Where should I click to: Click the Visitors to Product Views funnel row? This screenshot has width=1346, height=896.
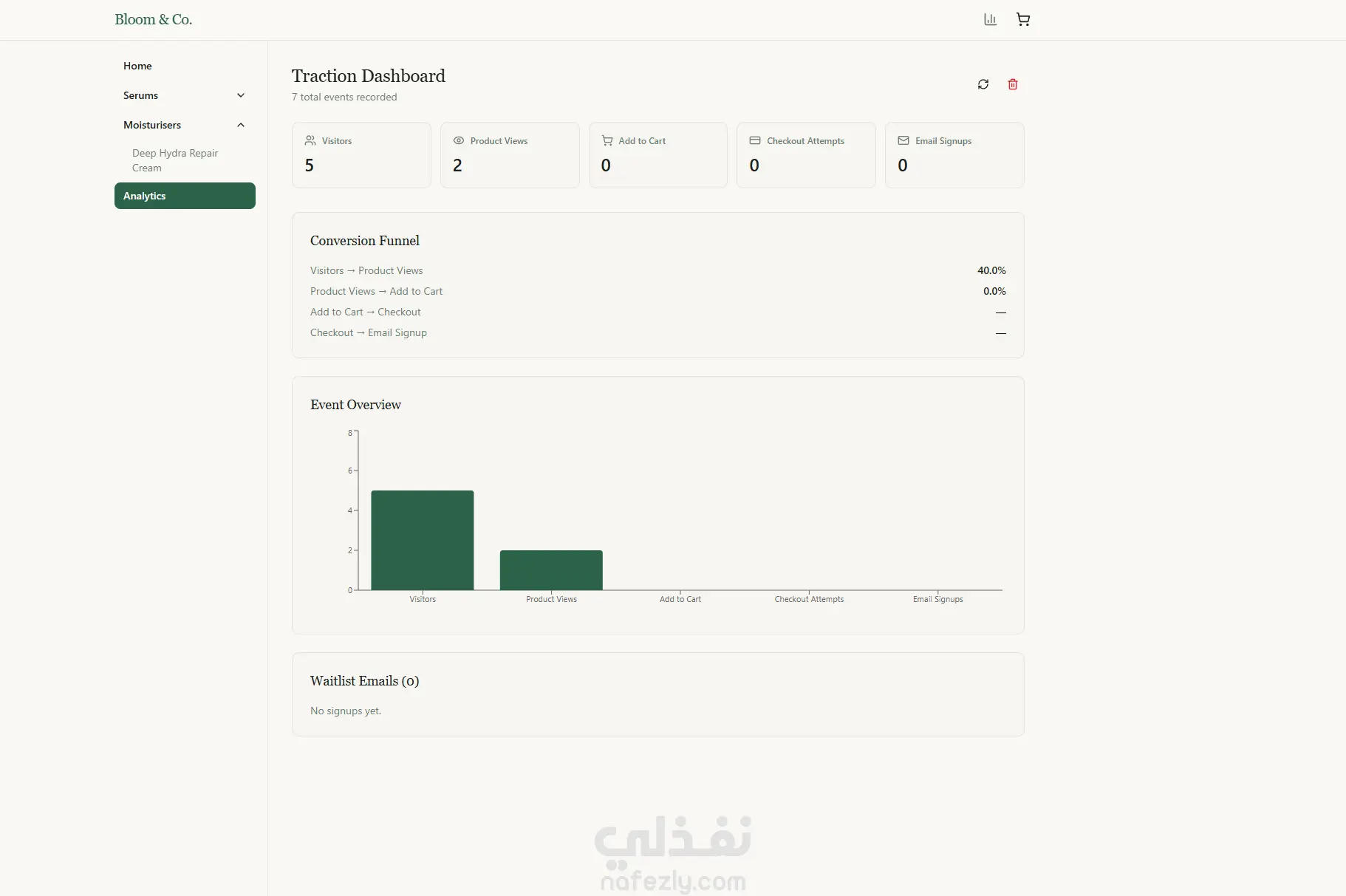tap(657, 270)
